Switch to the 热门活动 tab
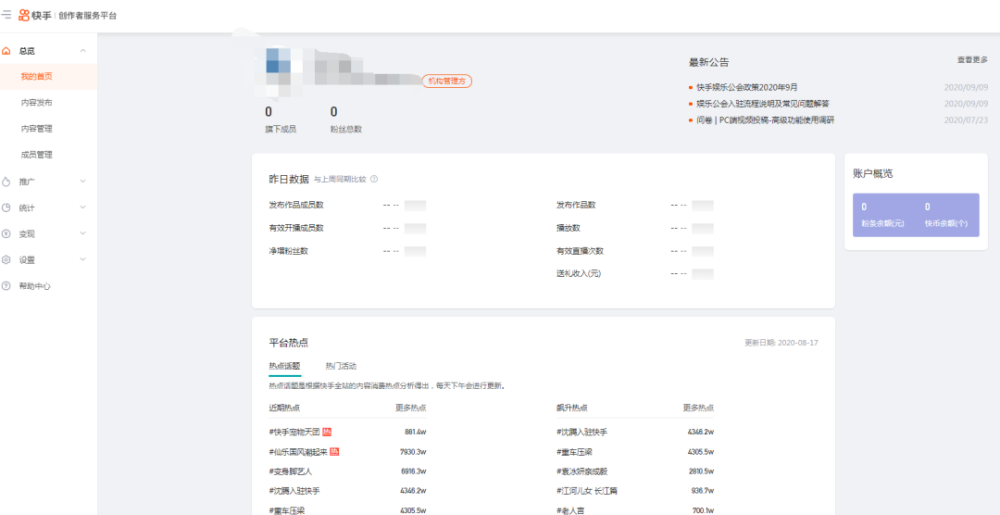This screenshot has height=515, width=1000. 341,366
